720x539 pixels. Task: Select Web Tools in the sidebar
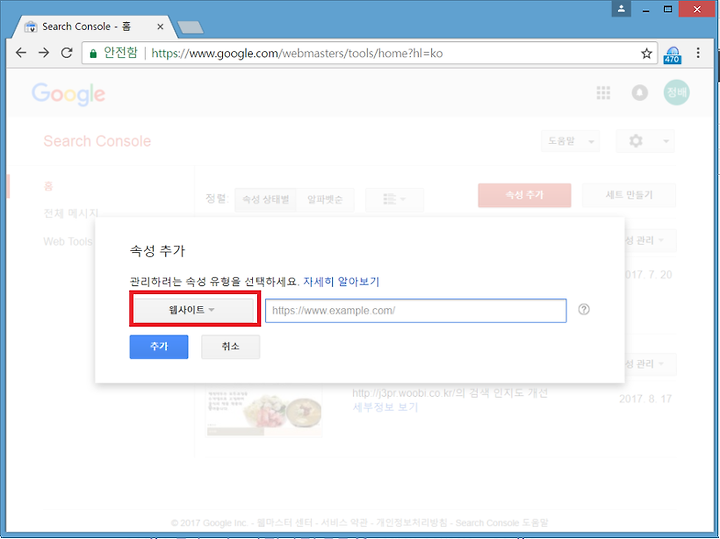(68, 241)
